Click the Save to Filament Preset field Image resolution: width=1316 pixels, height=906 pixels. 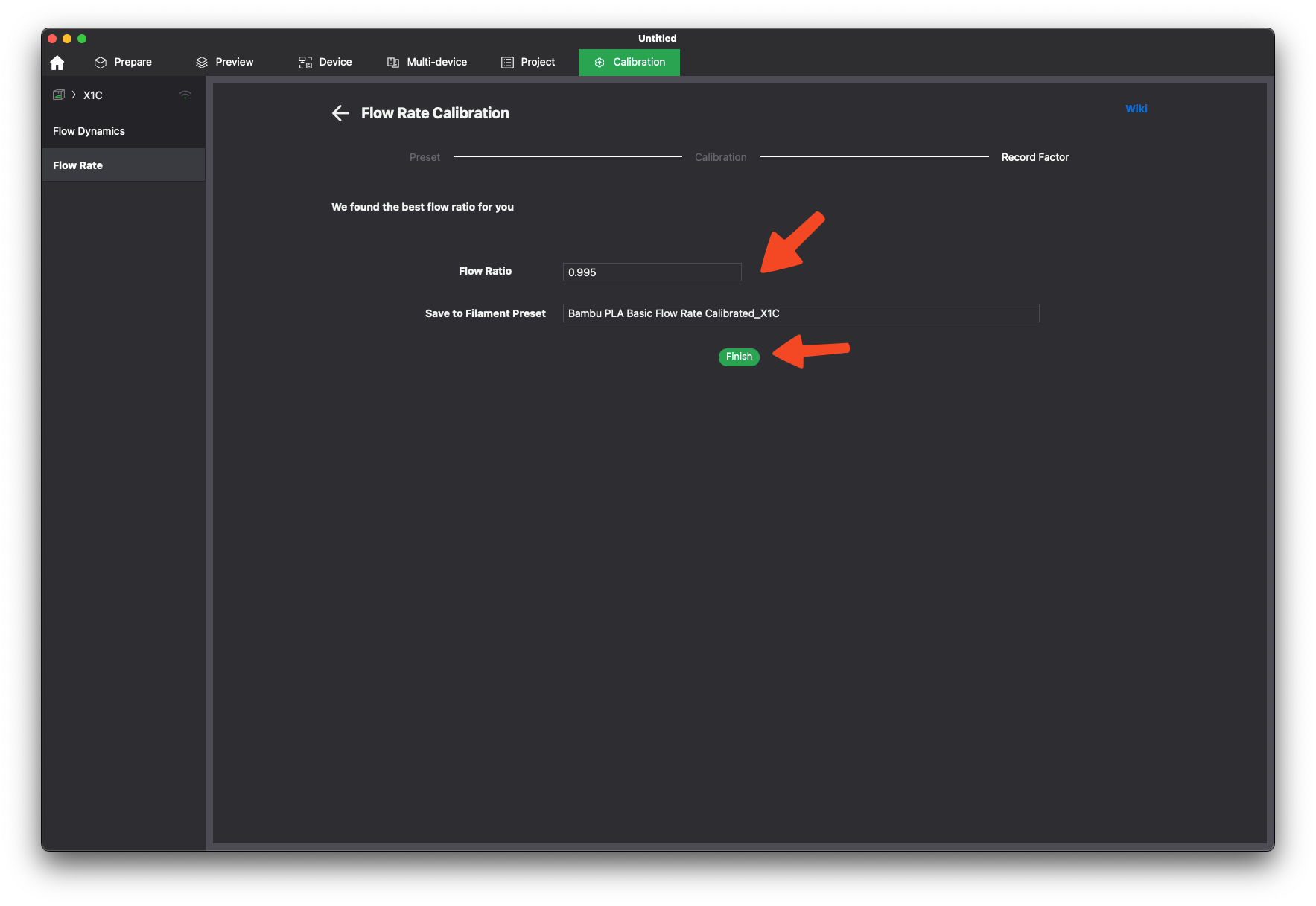coord(801,313)
